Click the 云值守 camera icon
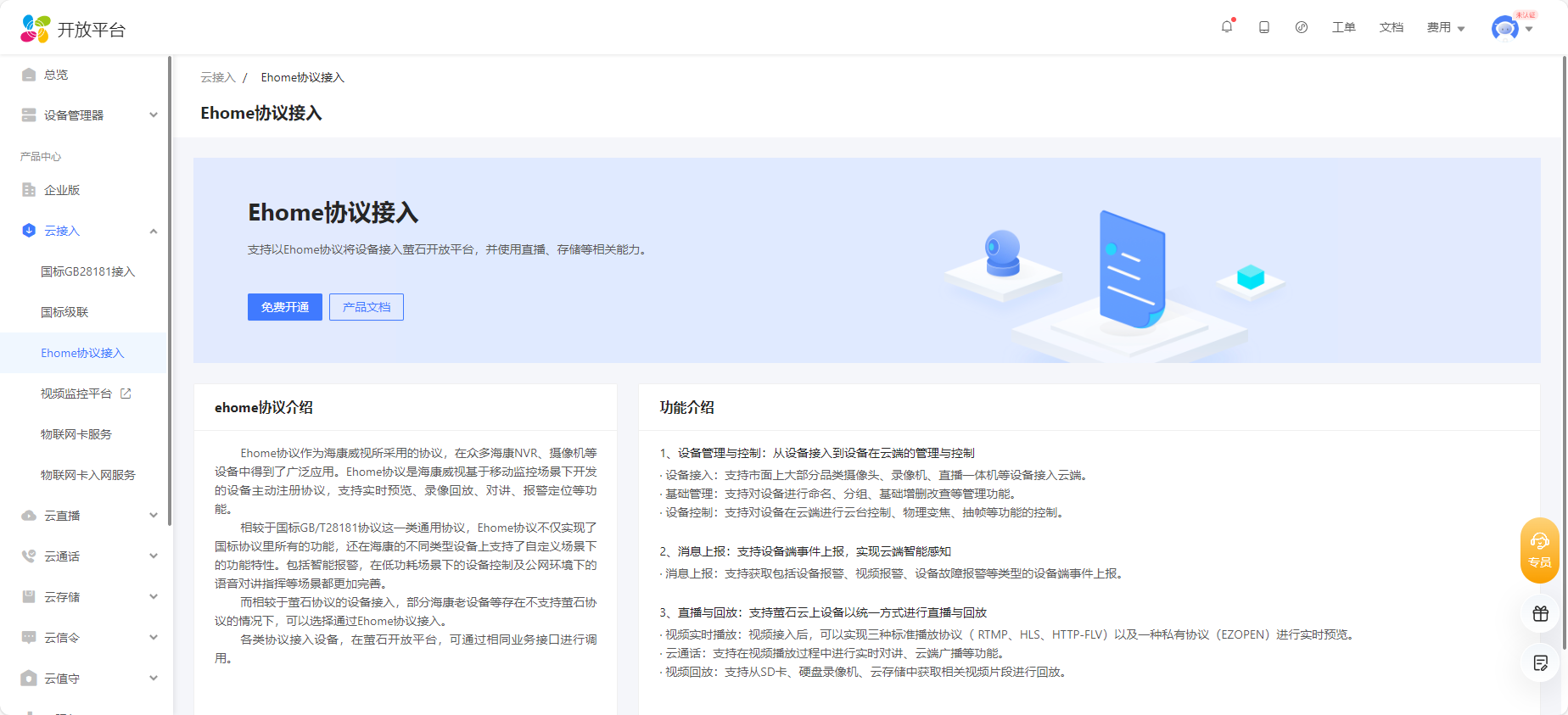This screenshot has width=1568, height=715. [29, 679]
